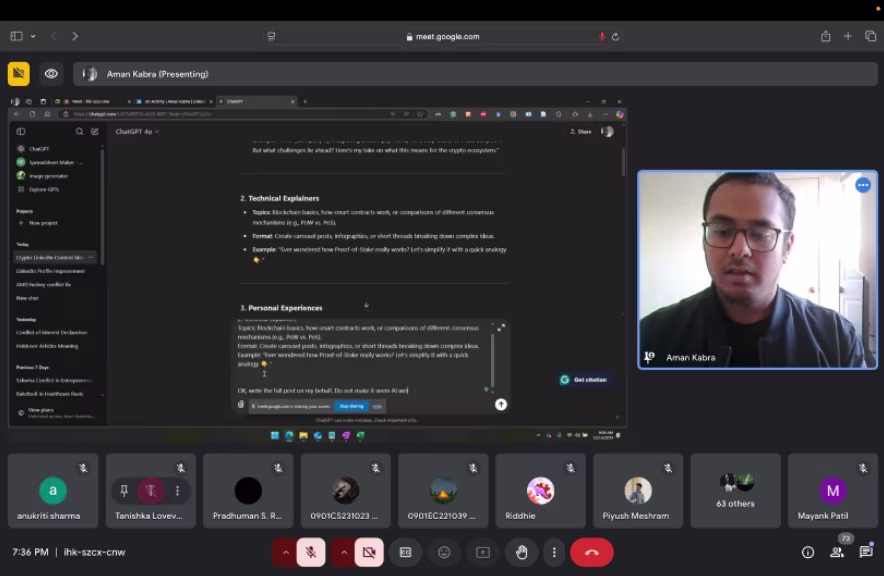Toggle microphone mute button

[311, 552]
